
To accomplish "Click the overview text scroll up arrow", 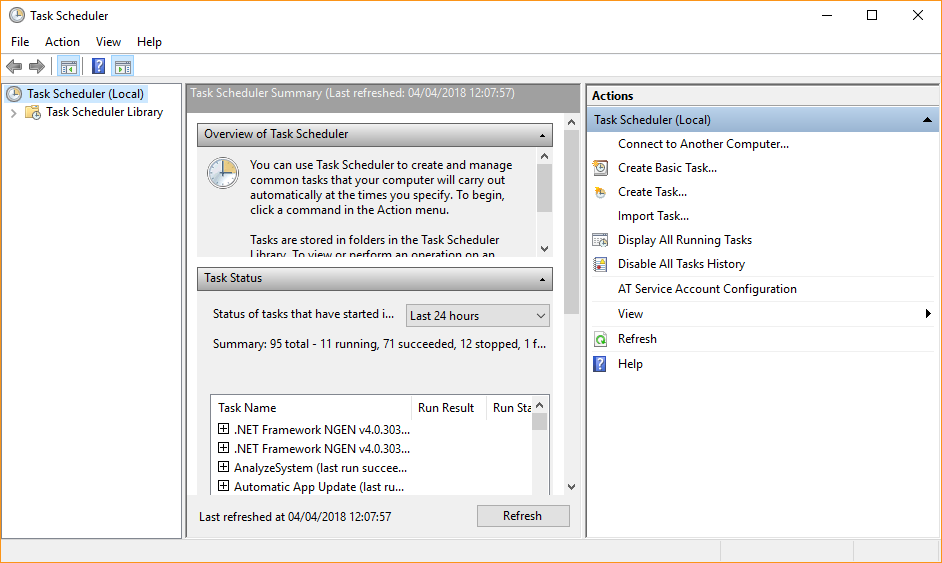I will [x=544, y=156].
